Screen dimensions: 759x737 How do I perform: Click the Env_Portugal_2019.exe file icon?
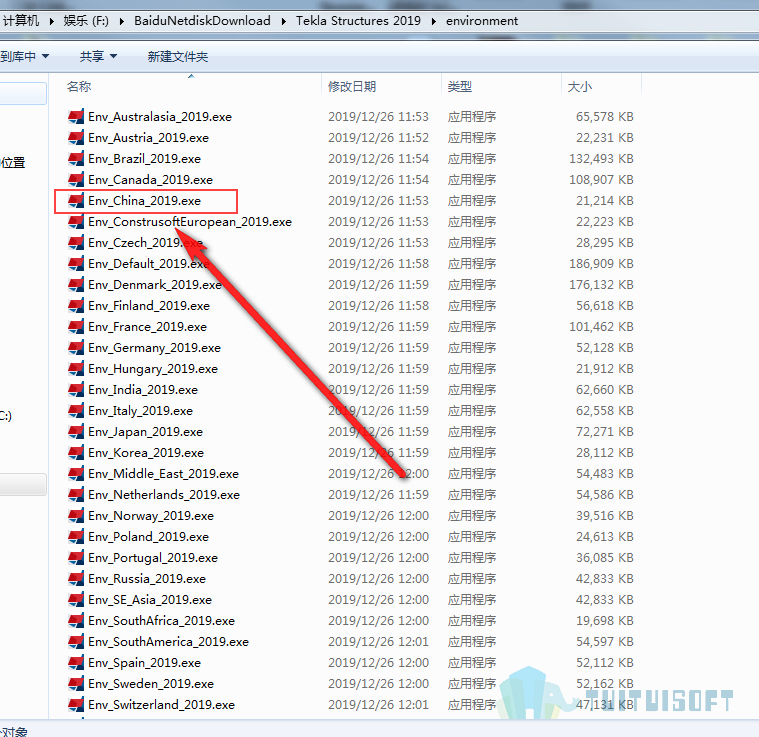pos(76,557)
